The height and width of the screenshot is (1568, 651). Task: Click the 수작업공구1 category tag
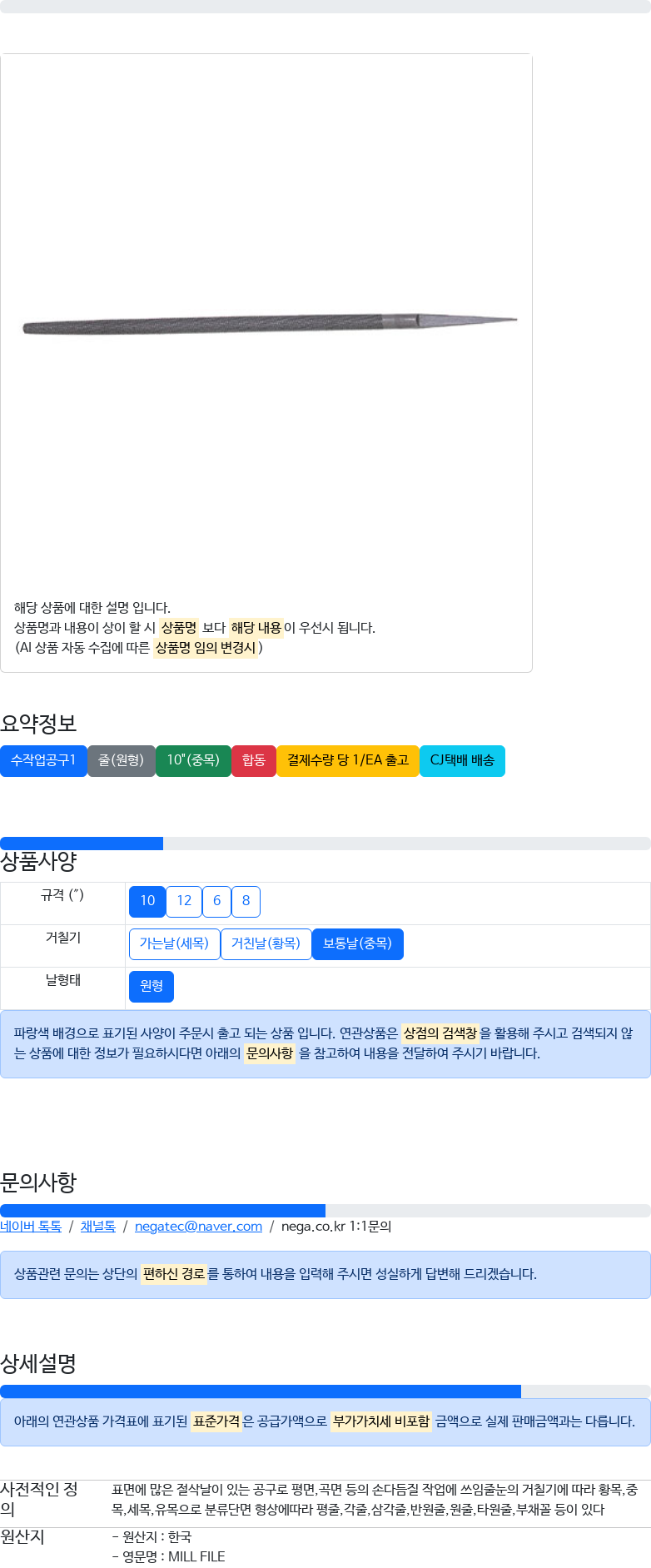coord(43,760)
